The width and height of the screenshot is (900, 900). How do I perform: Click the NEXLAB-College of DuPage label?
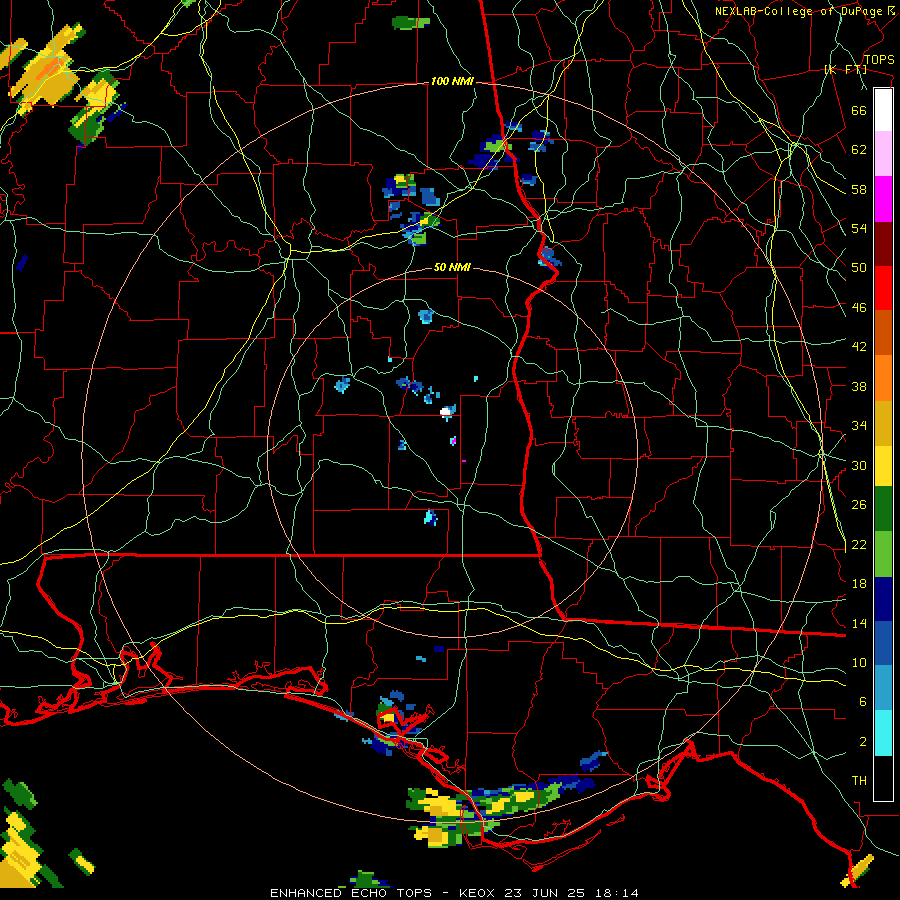tap(799, 11)
